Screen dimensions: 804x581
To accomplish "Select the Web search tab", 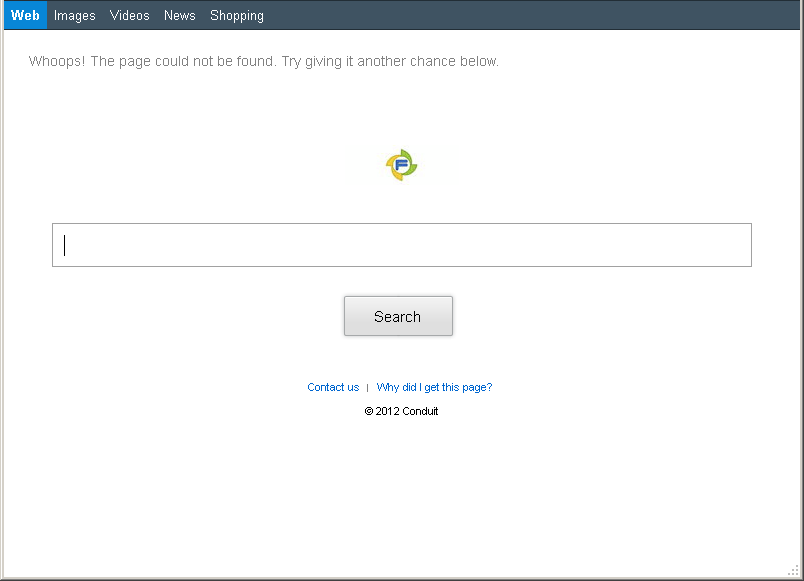I will (x=25, y=15).
